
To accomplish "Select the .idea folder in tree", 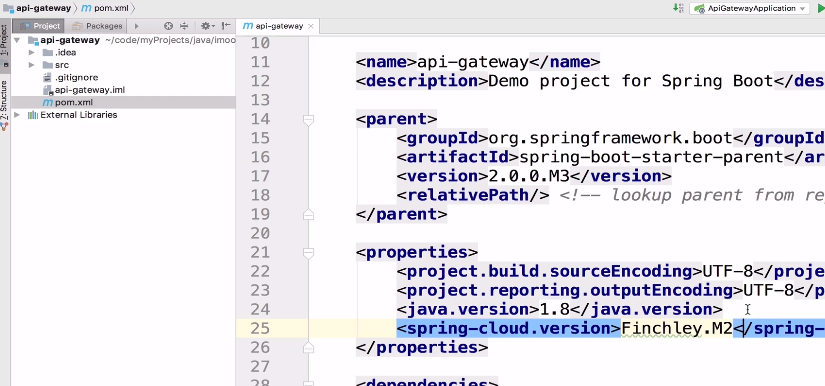I will (x=65, y=53).
